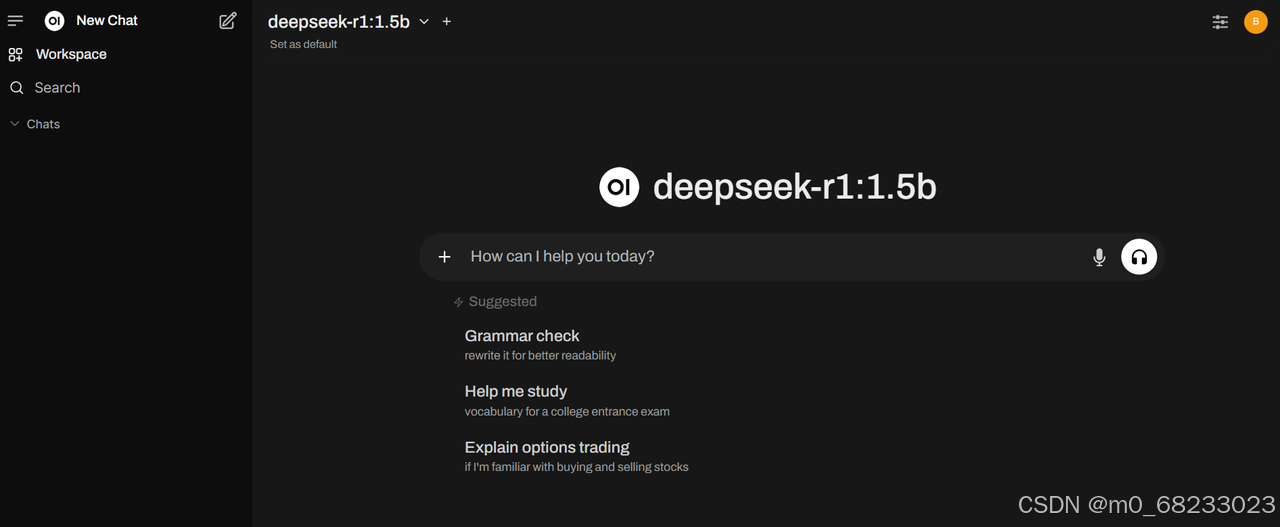Viewport: 1280px width, 527px height.
Task: Collapse the Chats section chevron
Action: point(14,124)
